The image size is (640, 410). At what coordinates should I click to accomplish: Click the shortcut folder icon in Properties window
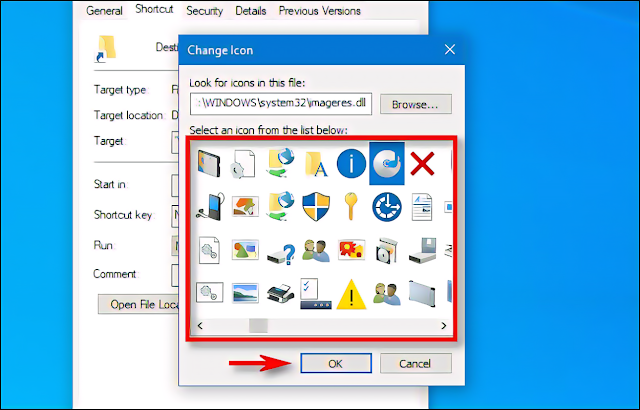[x=106, y=49]
